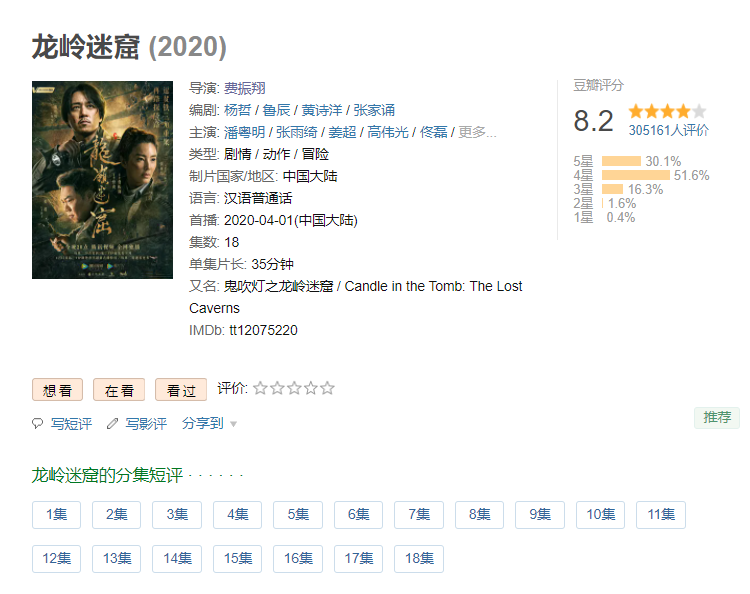Open short reviews for episode 1集
The height and width of the screenshot is (594, 750).
point(56,515)
